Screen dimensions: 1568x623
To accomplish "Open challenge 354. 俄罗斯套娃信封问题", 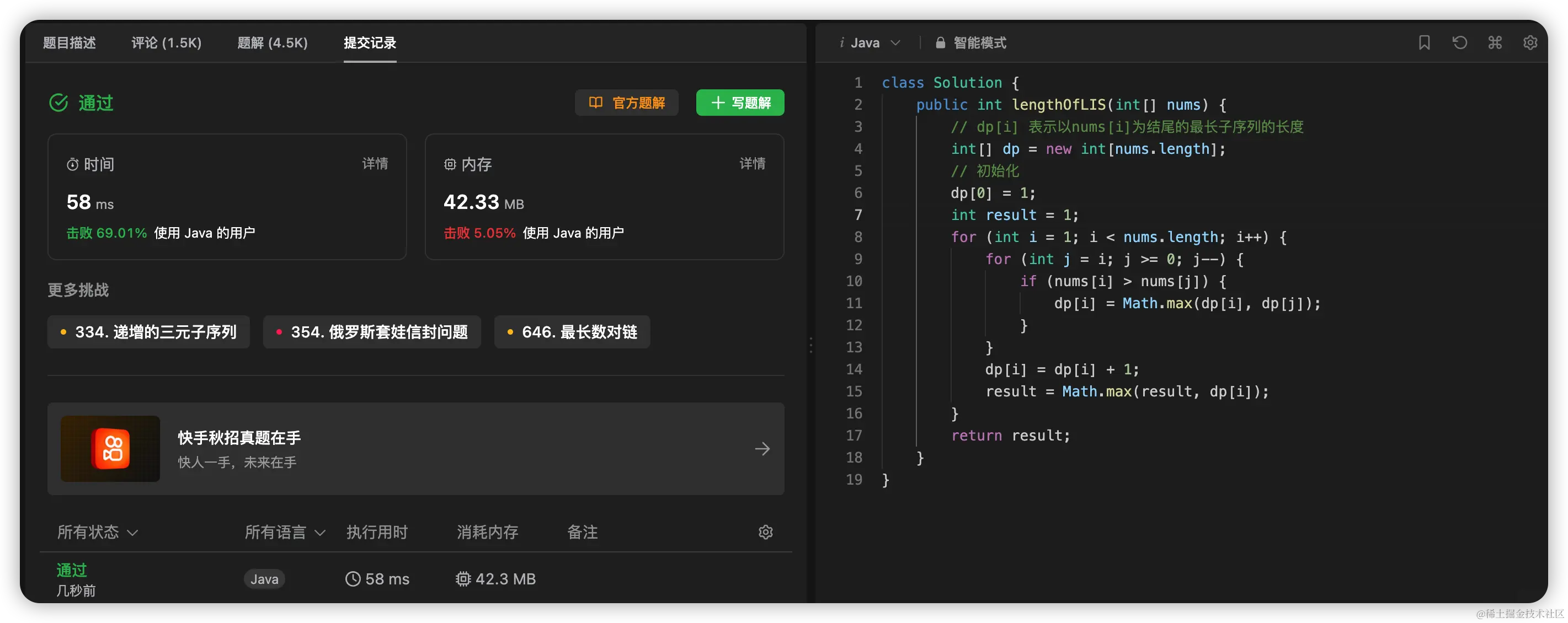I will point(371,332).
